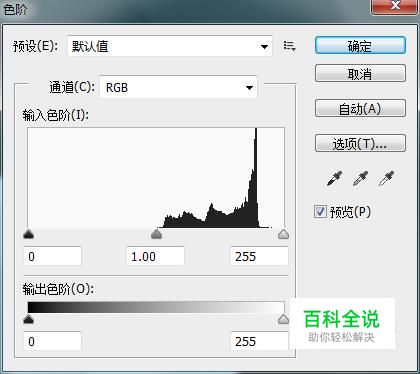Select the output black level slider

point(29,319)
